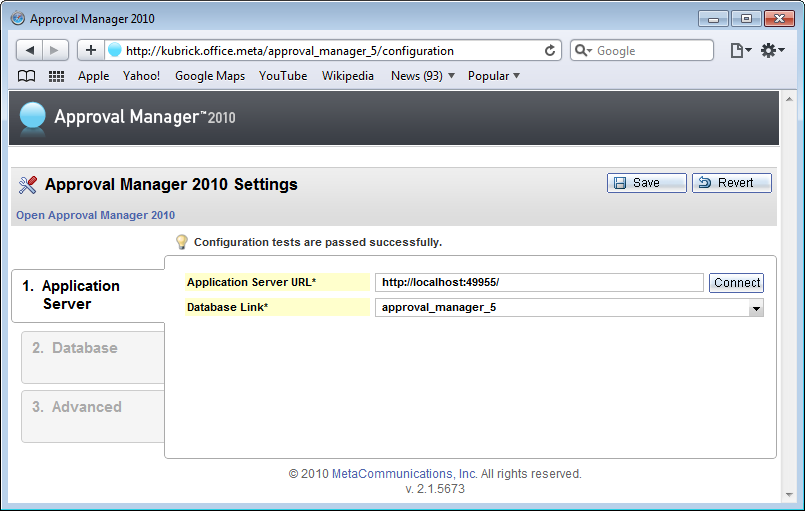Click the lightbulb icon next to test message
The height and width of the screenshot is (511, 805).
[x=182, y=242]
